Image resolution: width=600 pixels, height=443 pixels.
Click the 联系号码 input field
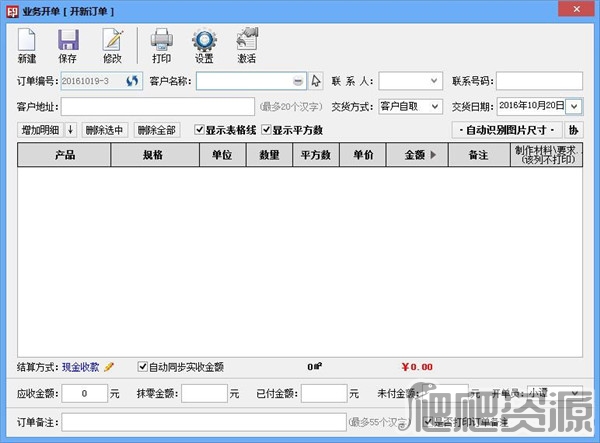click(540, 81)
